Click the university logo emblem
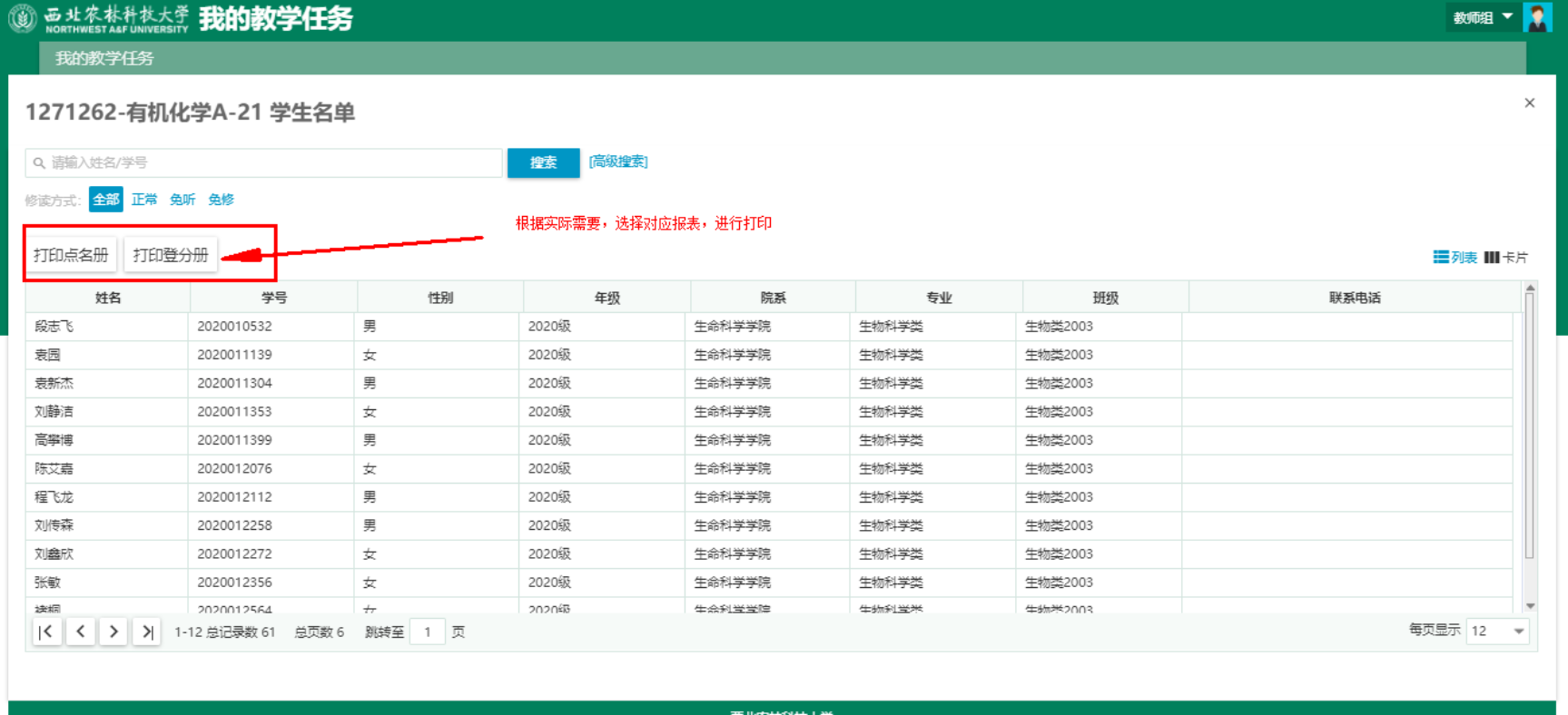This screenshot has width=1568, height=715. click(22, 18)
